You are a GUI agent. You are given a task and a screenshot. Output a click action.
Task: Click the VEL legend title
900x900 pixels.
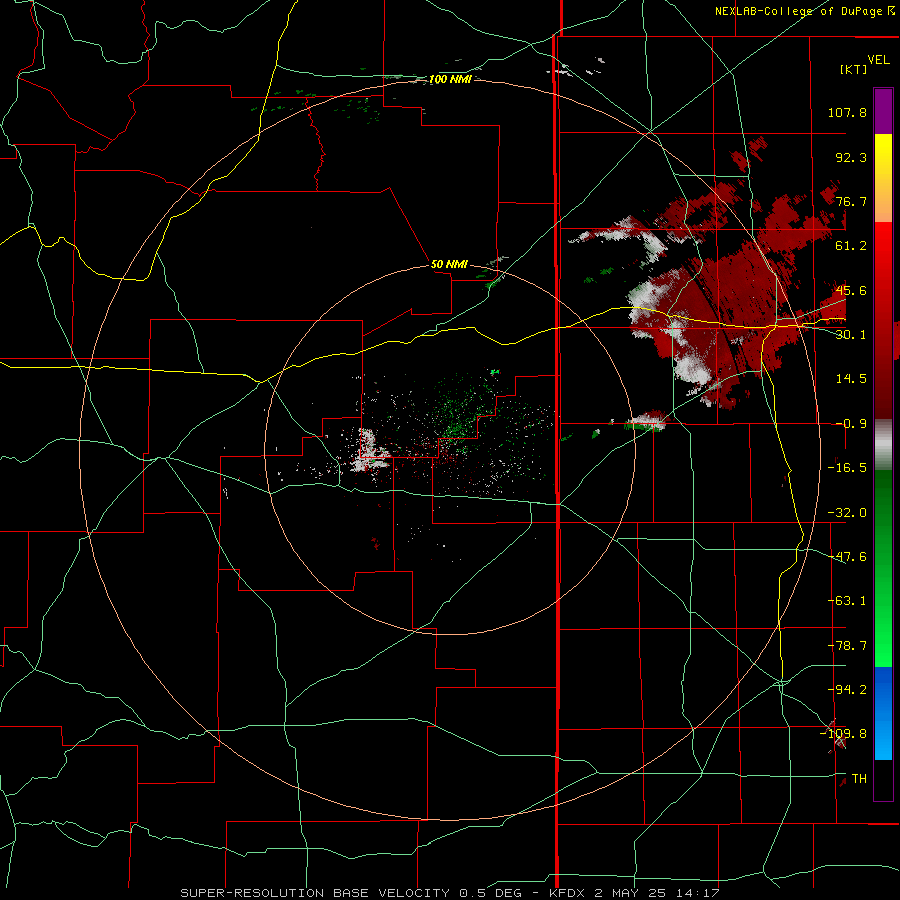point(878,59)
